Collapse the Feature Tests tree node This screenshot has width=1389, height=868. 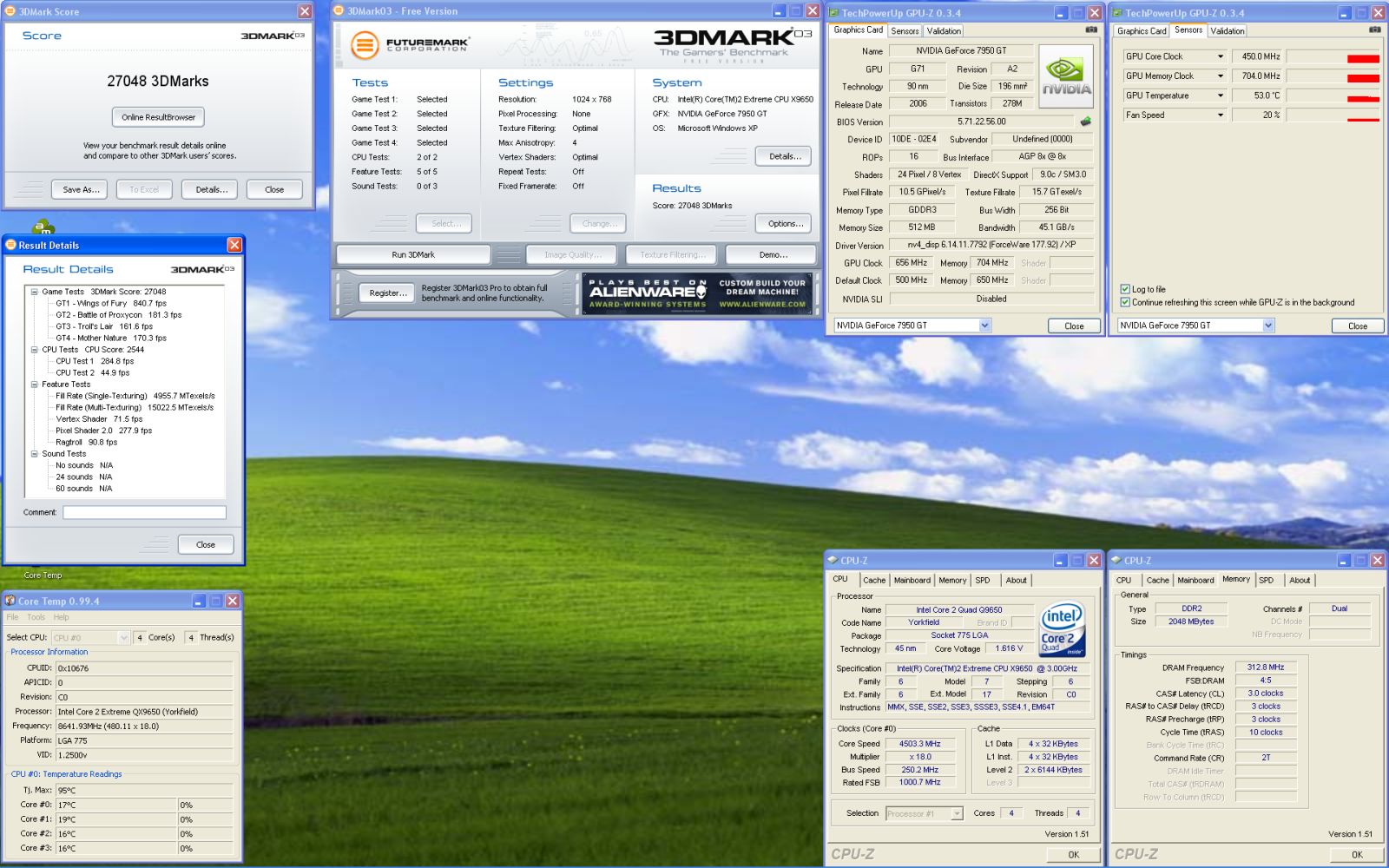(35, 385)
